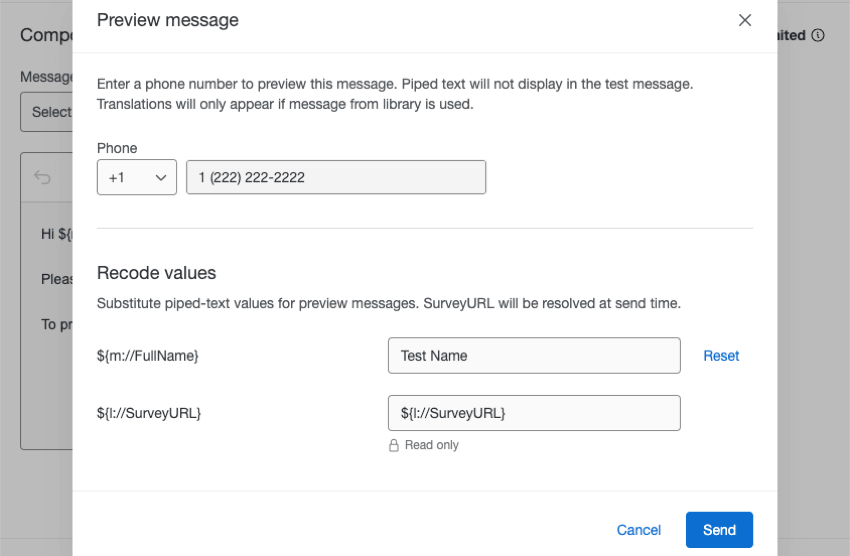This screenshot has height=556, width=850.
Task: Focus the phone number input field
Action: pyautogui.click(x=336, y=177)
